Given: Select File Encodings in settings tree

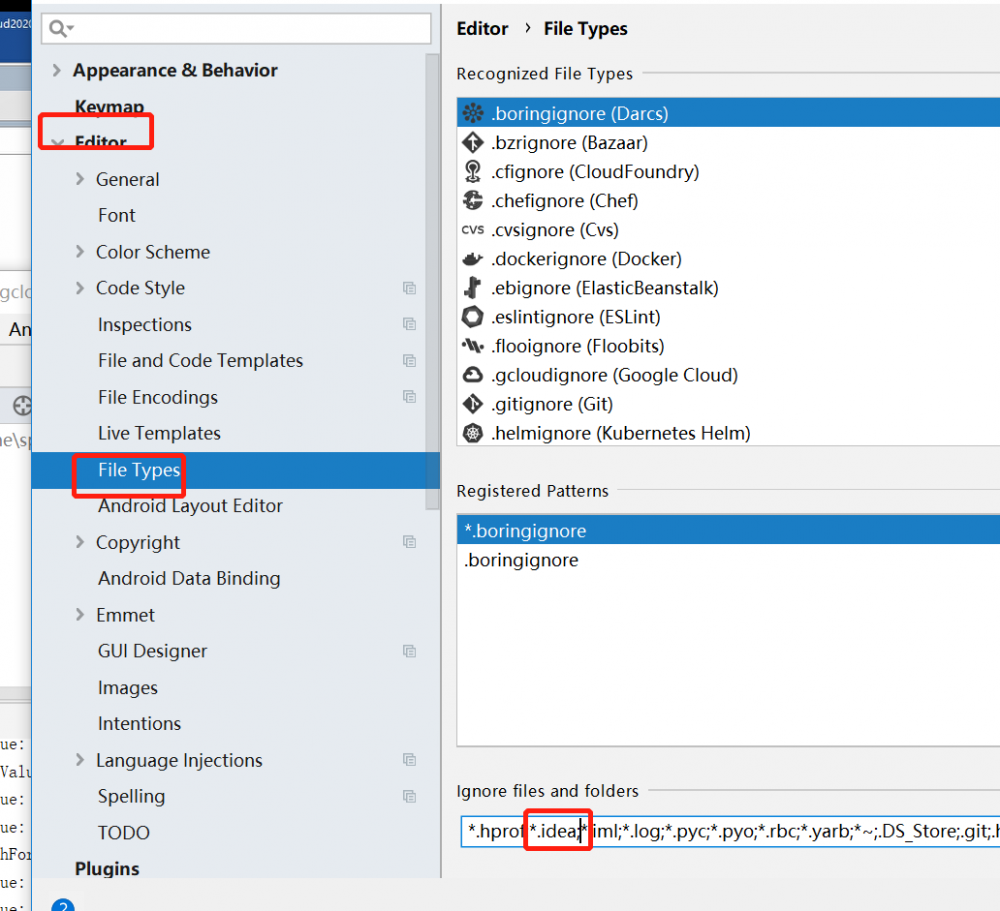Looking at the screenshot, I should click(158, 397).
